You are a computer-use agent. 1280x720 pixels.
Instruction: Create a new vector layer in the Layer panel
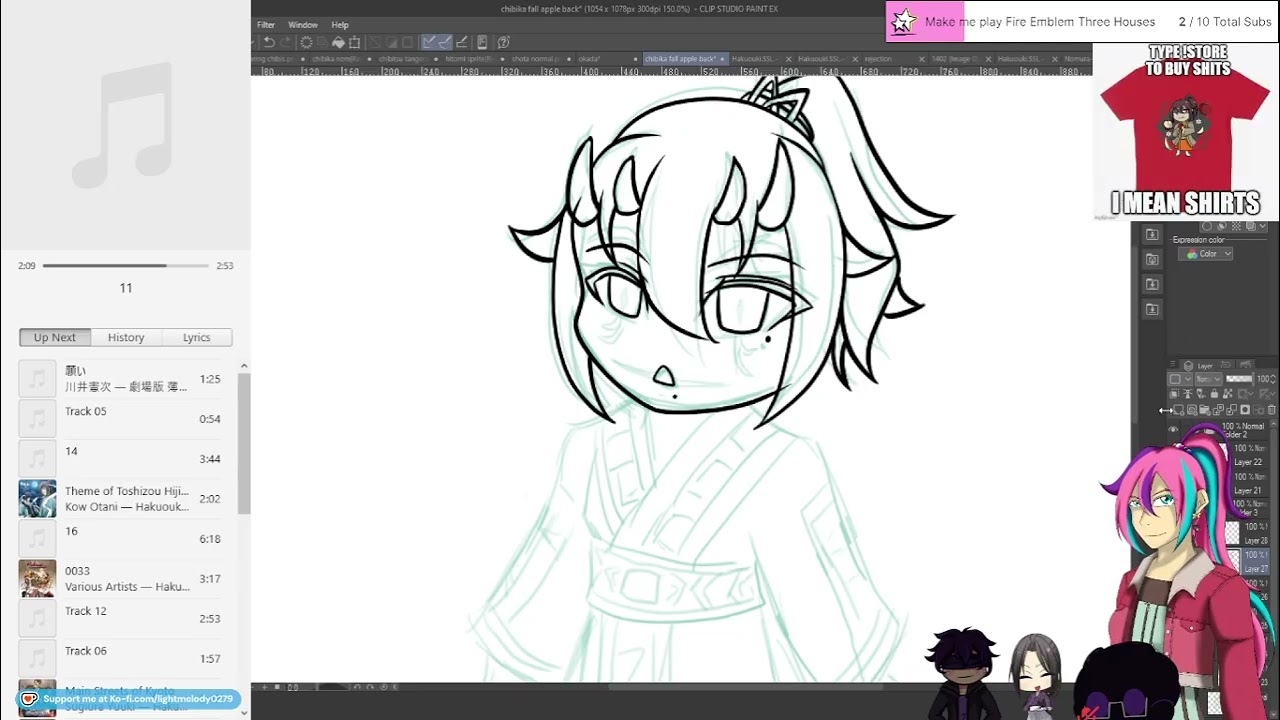[1192, 410]
